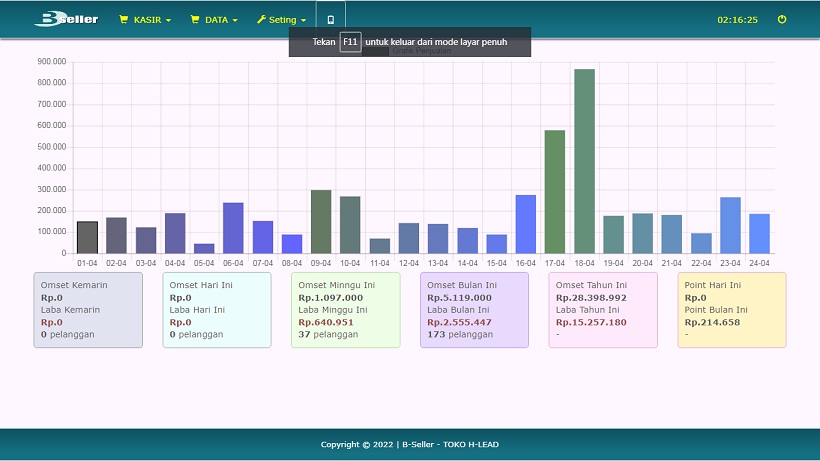820x461 pixels.
Task: Click the Omset Tahun Ini card
Action: pyautogui.click(x=603, y=310)
